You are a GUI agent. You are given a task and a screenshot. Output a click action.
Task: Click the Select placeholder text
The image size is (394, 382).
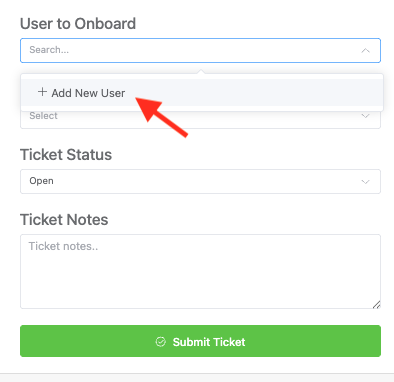click(43, 116)
